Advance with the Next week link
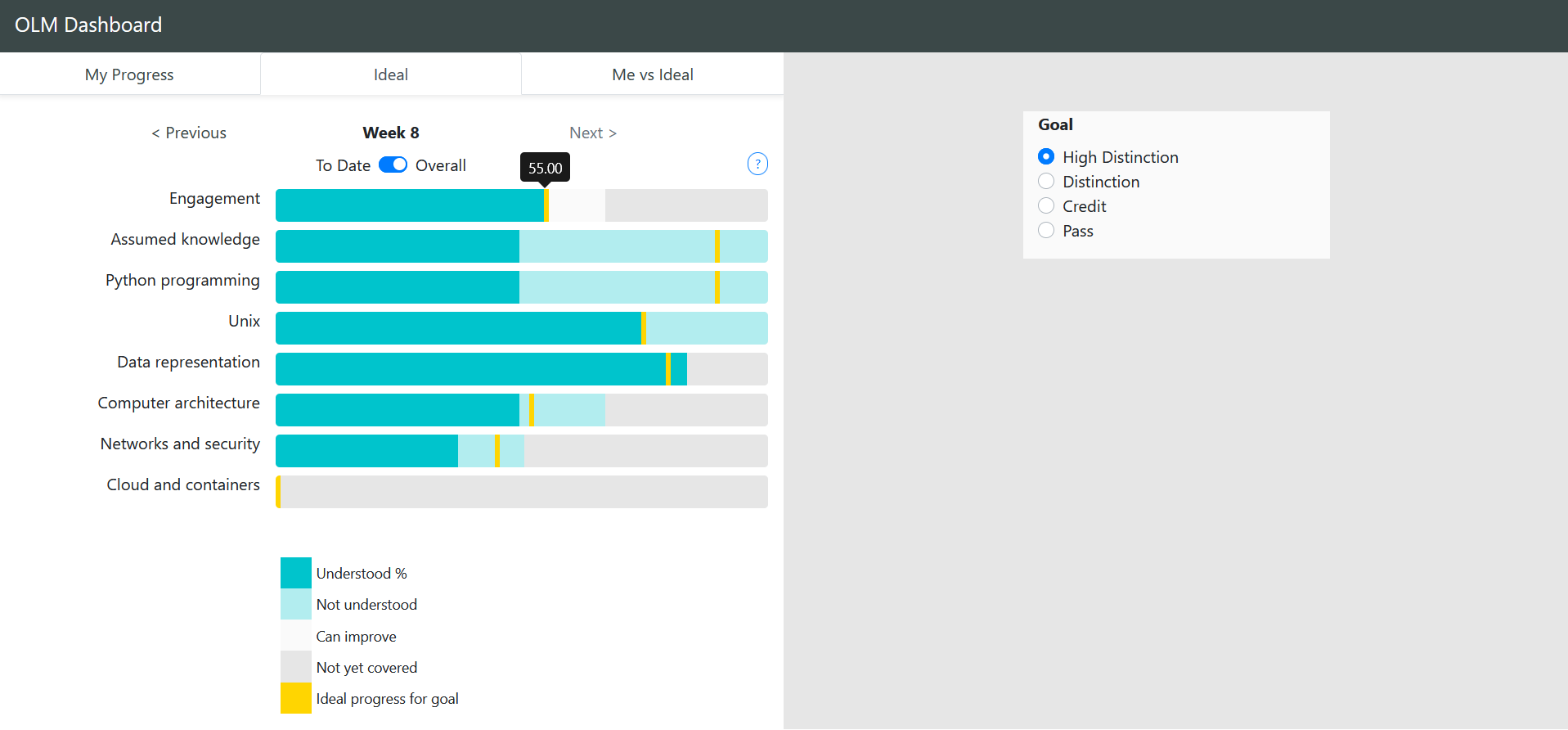The width and height of the screenshot is (1568, 730). click(593, 133)
